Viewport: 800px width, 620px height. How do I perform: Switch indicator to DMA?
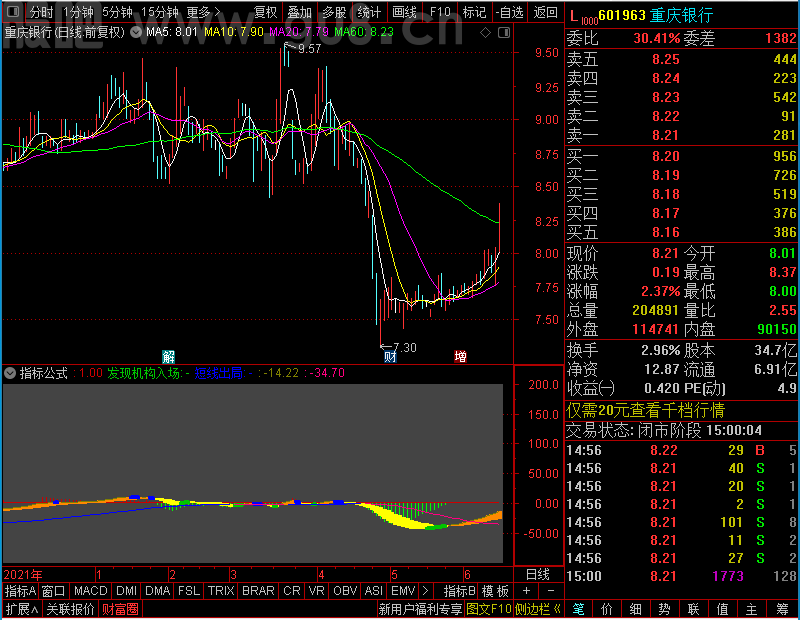pos(157,591)
